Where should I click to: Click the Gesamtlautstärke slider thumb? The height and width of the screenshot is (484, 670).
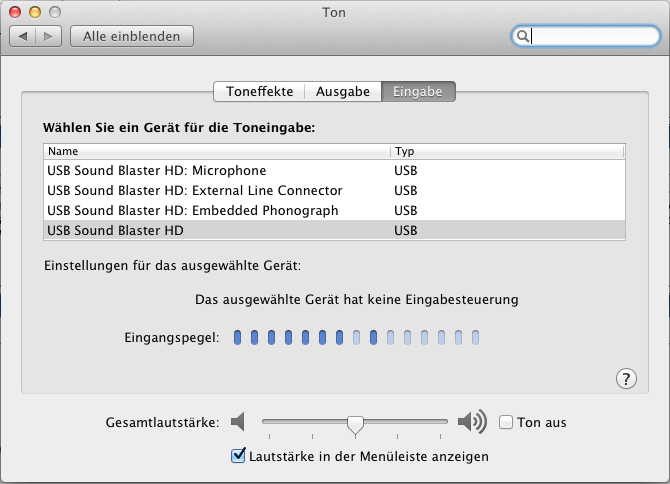pyautogui.click(x=355, y=426)
